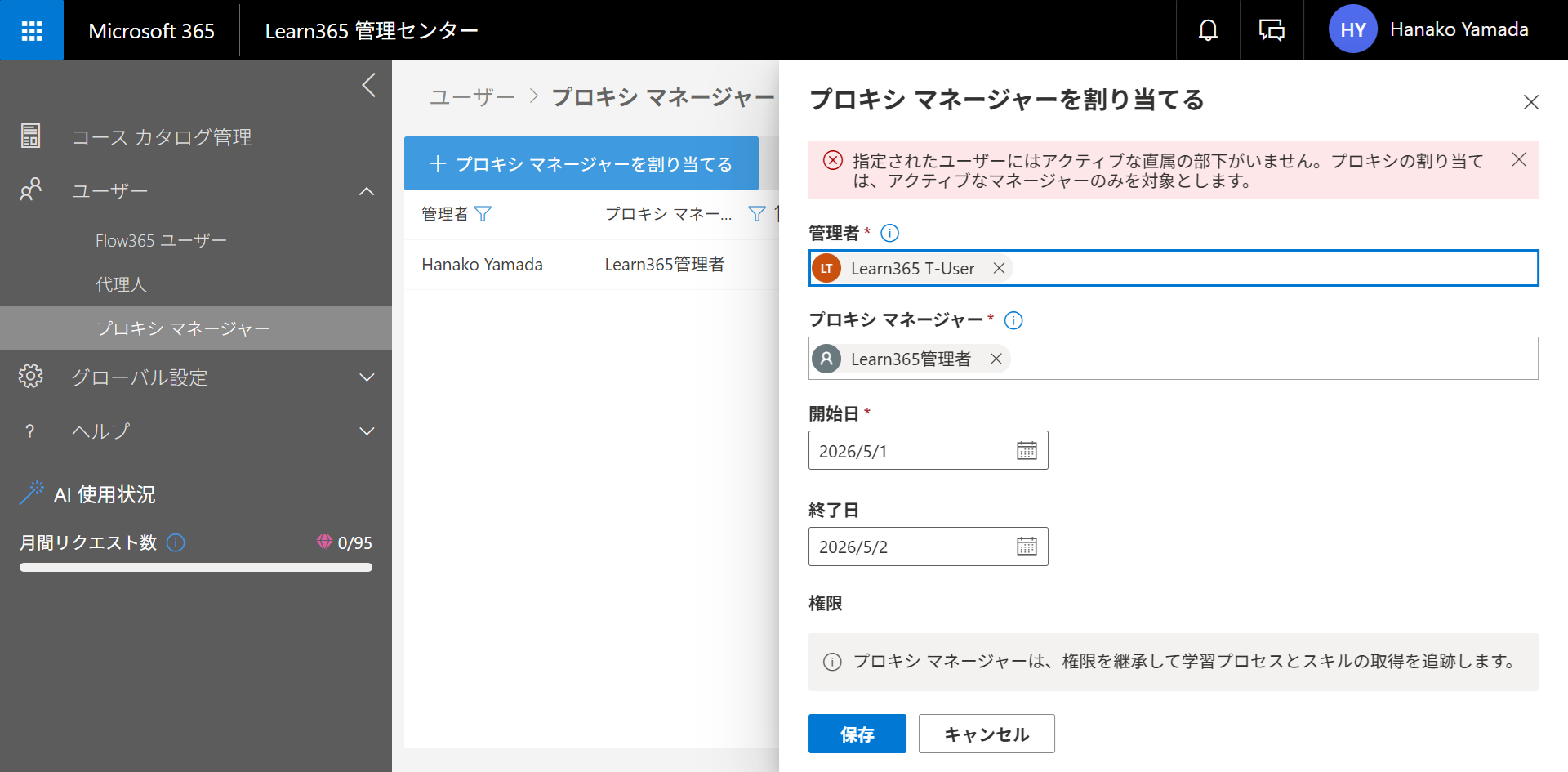Click the Users people icon
1568x772 pixels.
point(30,190)
